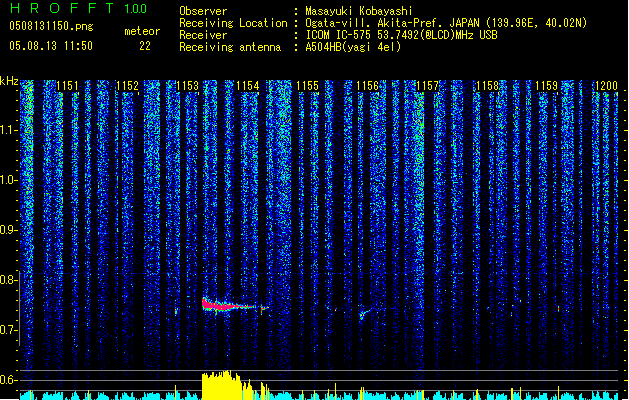Click the 0.8 kHz axis label

(x=8, y=280)
